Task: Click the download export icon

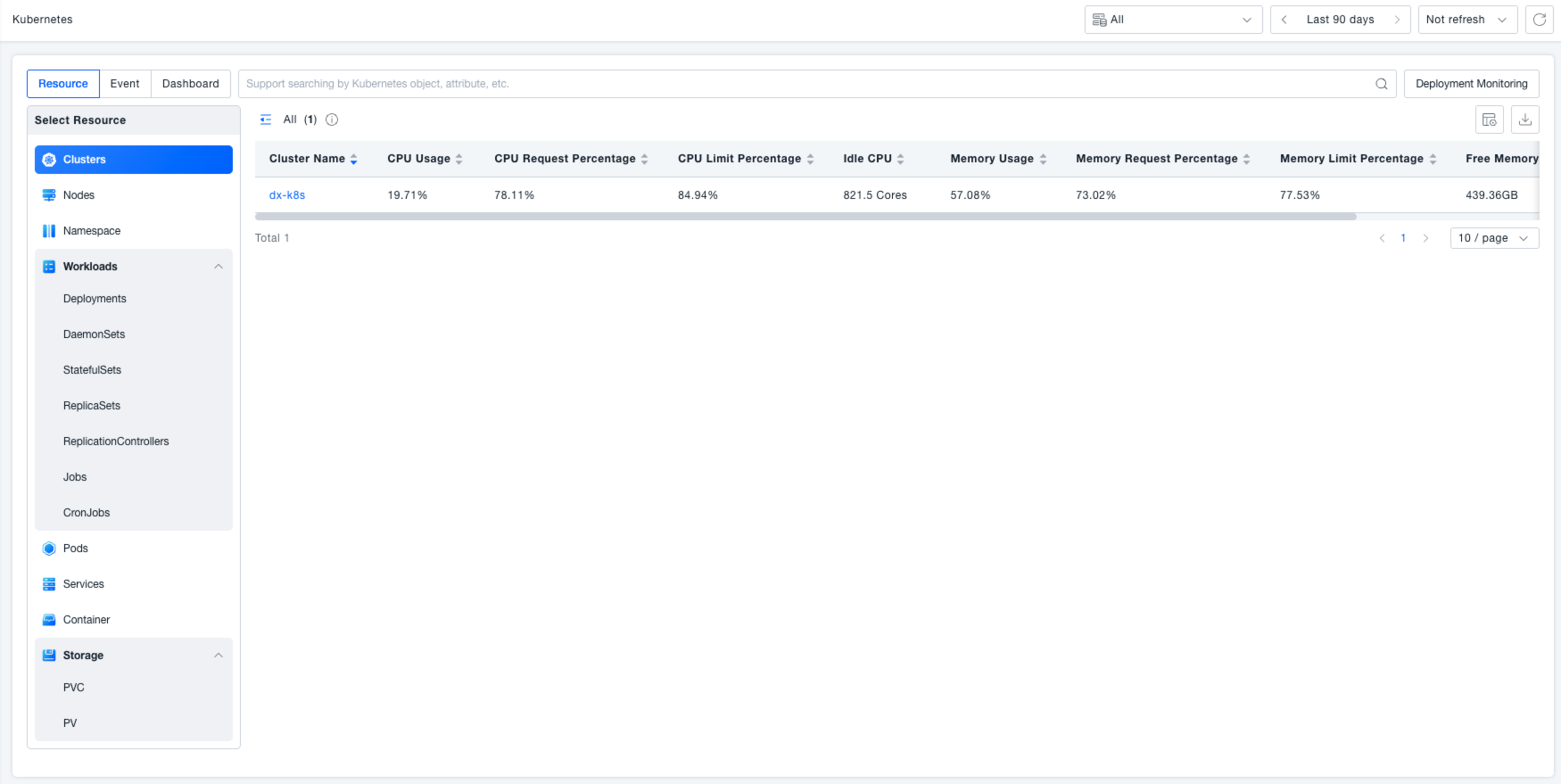Action: pyautogui.click(x=1524, y=120)
